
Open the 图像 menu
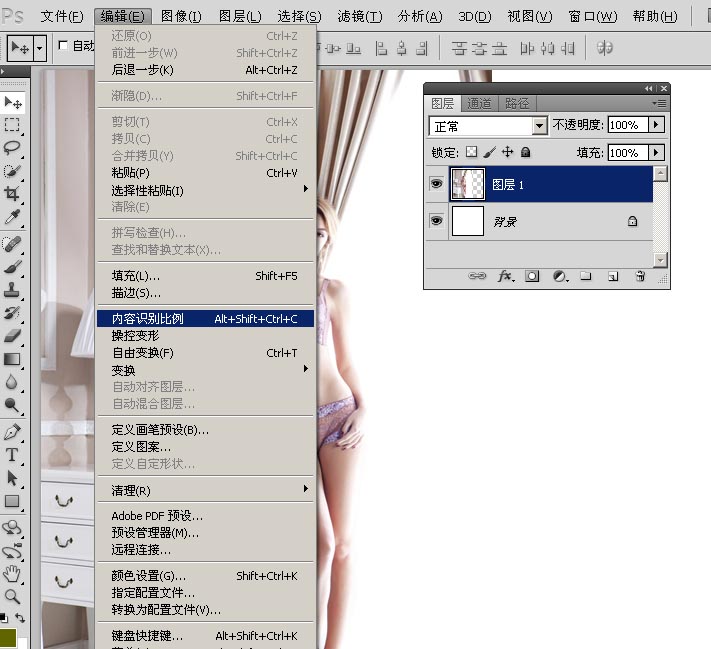click(181, 17)
